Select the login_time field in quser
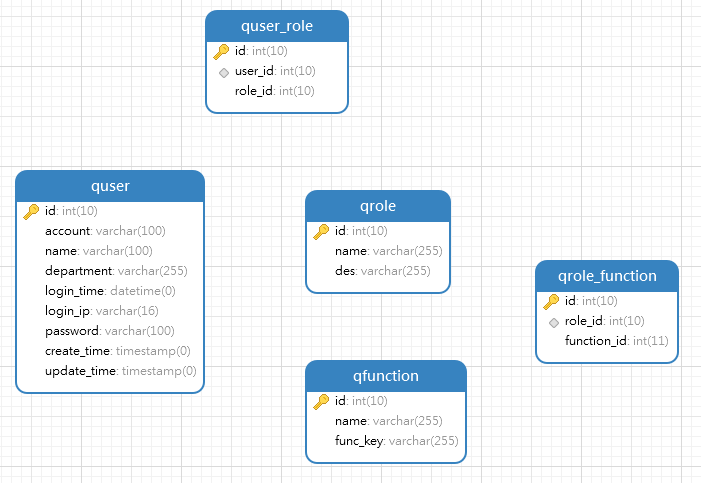The width and height of the screenshot is (701, 483). [x=110, y=291]
